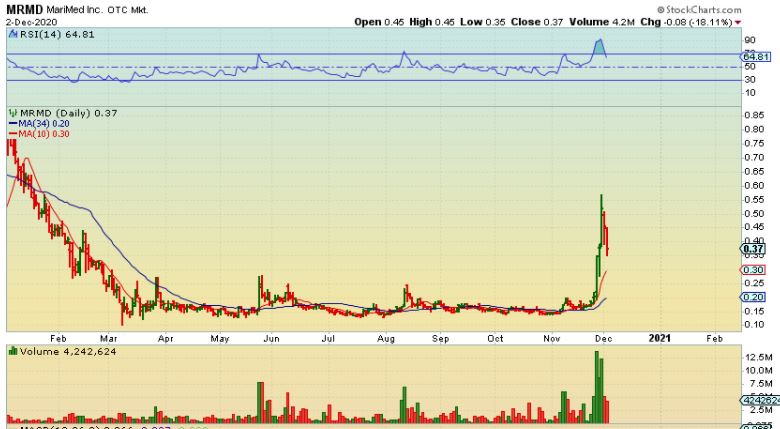Click the Sep label on time axis
Image resolution: width=780 pixels, height=429 pixels.
point(440,338)
